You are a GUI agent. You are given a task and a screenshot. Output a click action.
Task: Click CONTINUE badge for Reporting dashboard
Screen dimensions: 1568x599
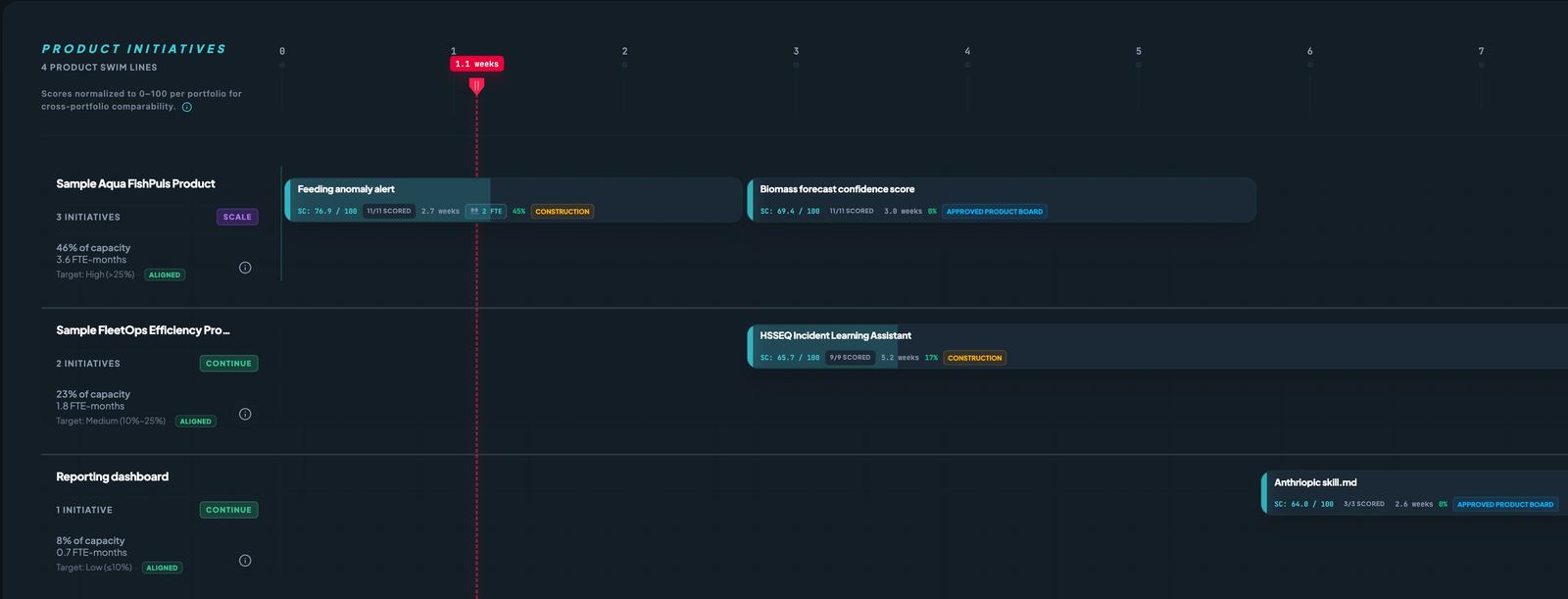point(228,510)
